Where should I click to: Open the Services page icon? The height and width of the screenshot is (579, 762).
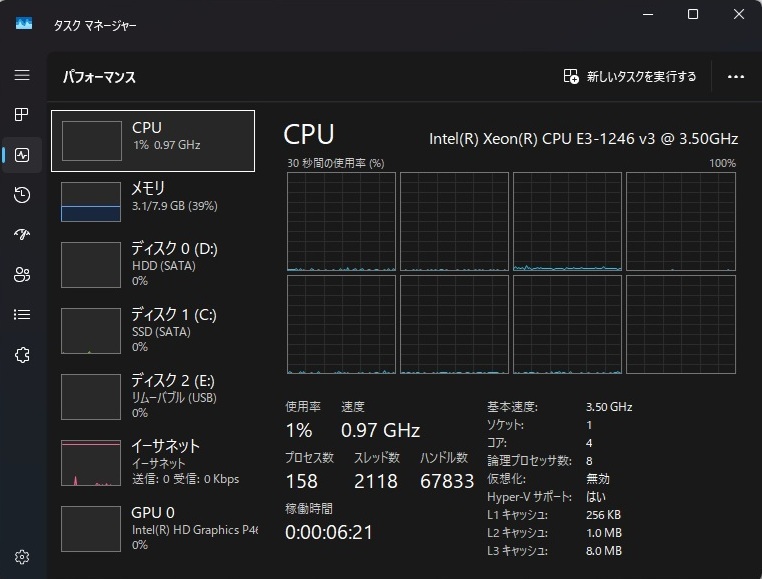click(22, 354)
